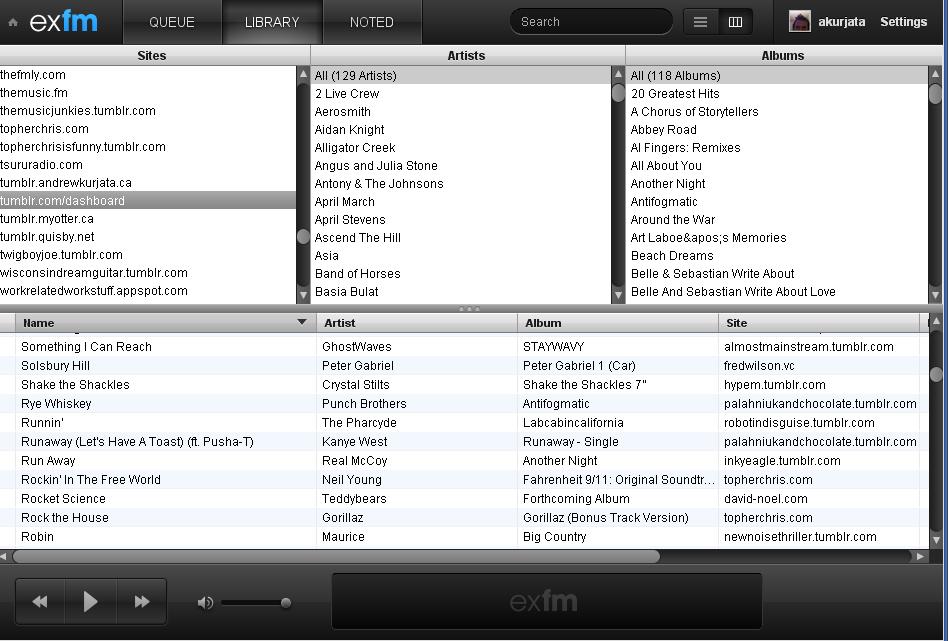
Task: Select album Abbey Road
Action: click(x=777, y=130)
